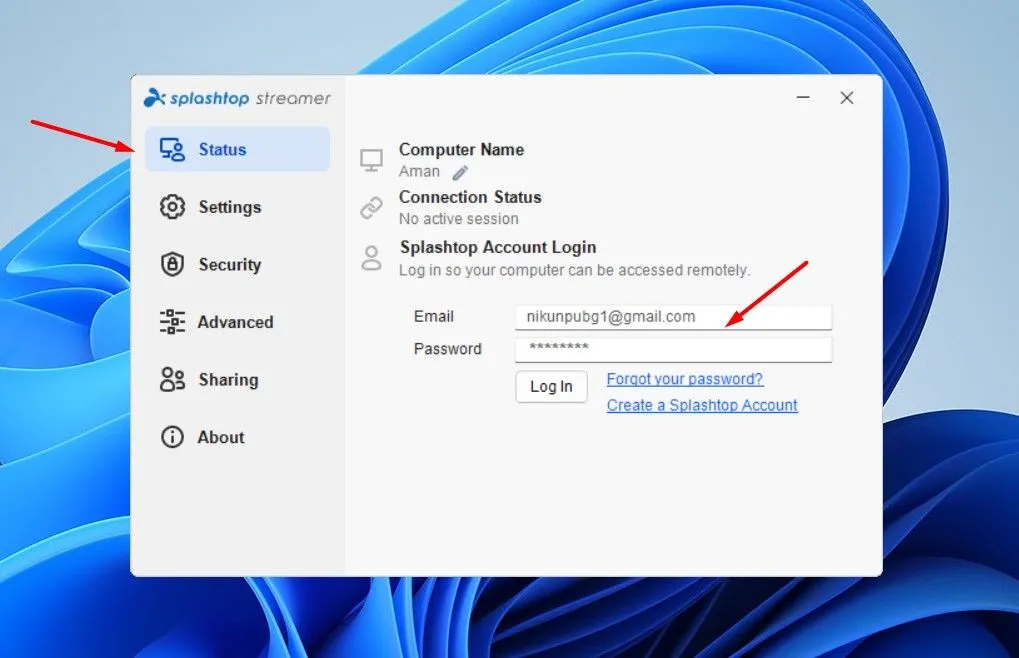Focus the Email input field

(x=672, y=317)
